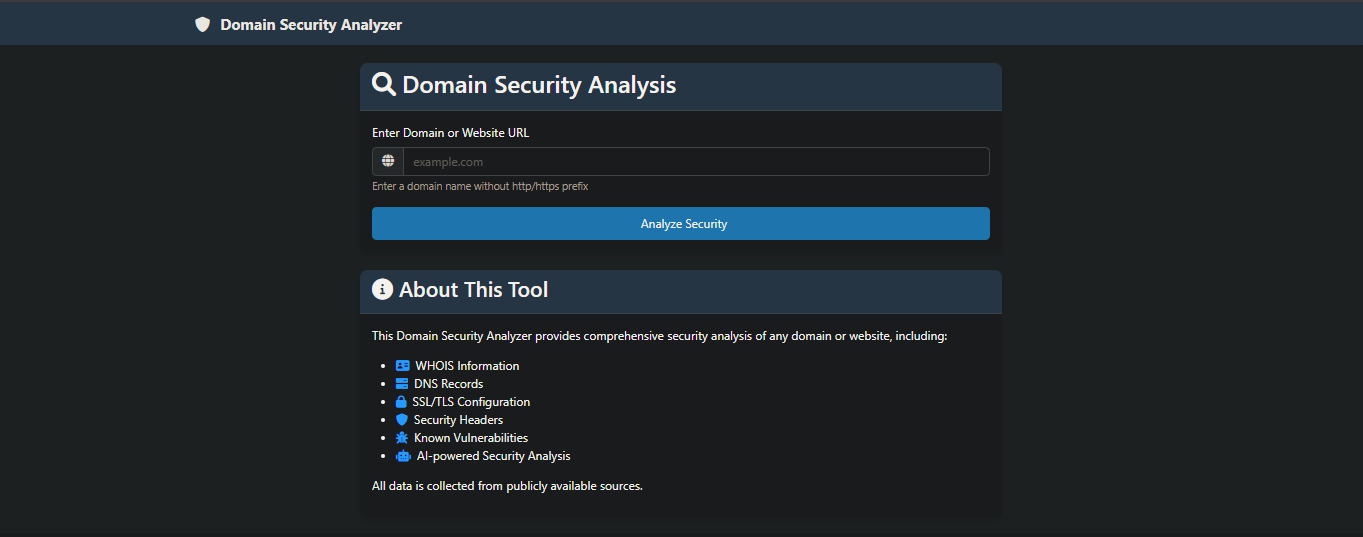
Task: Focus the example.com domain input field
Action: [696, 162]
